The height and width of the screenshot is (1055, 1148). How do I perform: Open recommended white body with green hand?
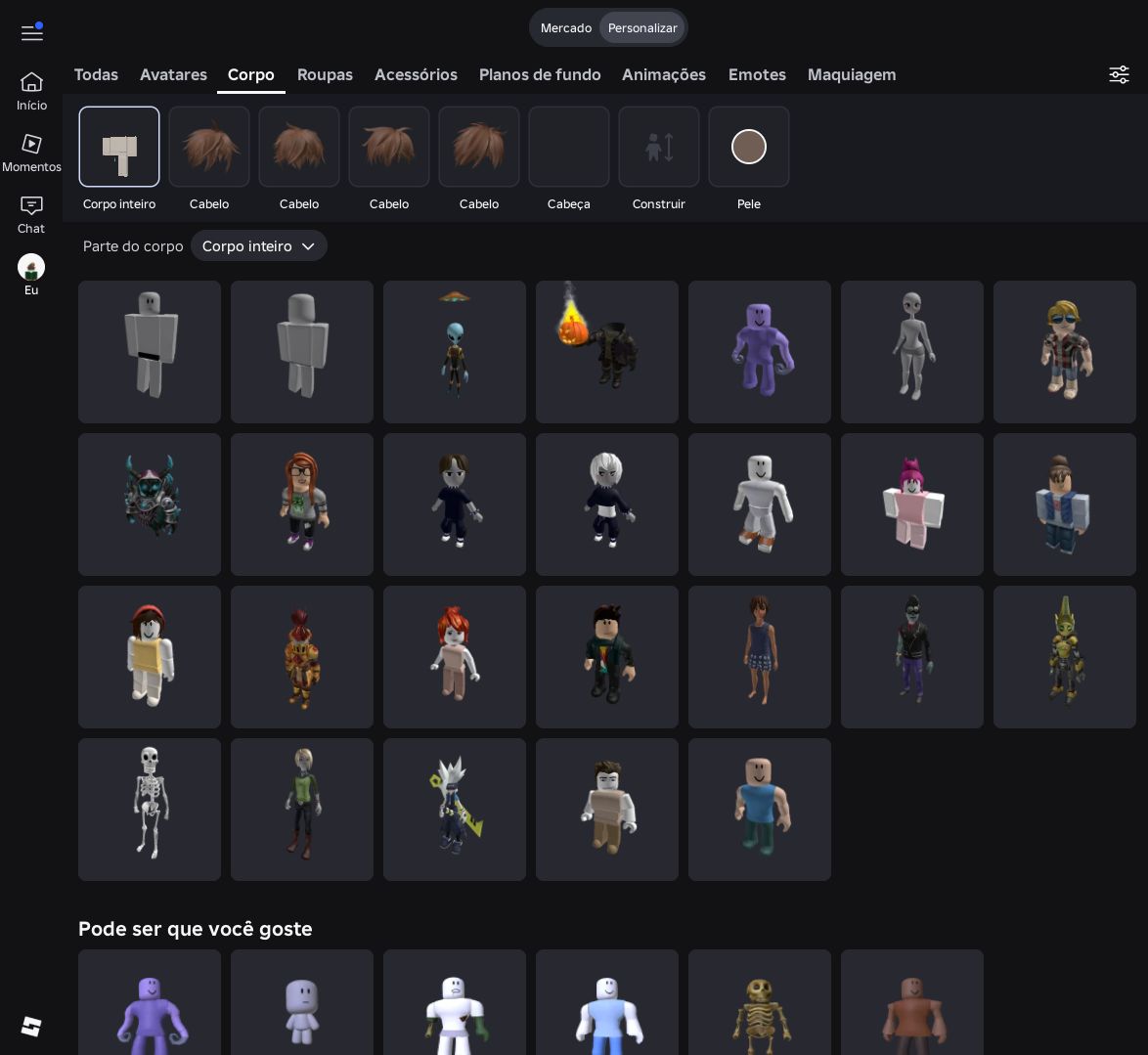click(x=455, y=1002)
